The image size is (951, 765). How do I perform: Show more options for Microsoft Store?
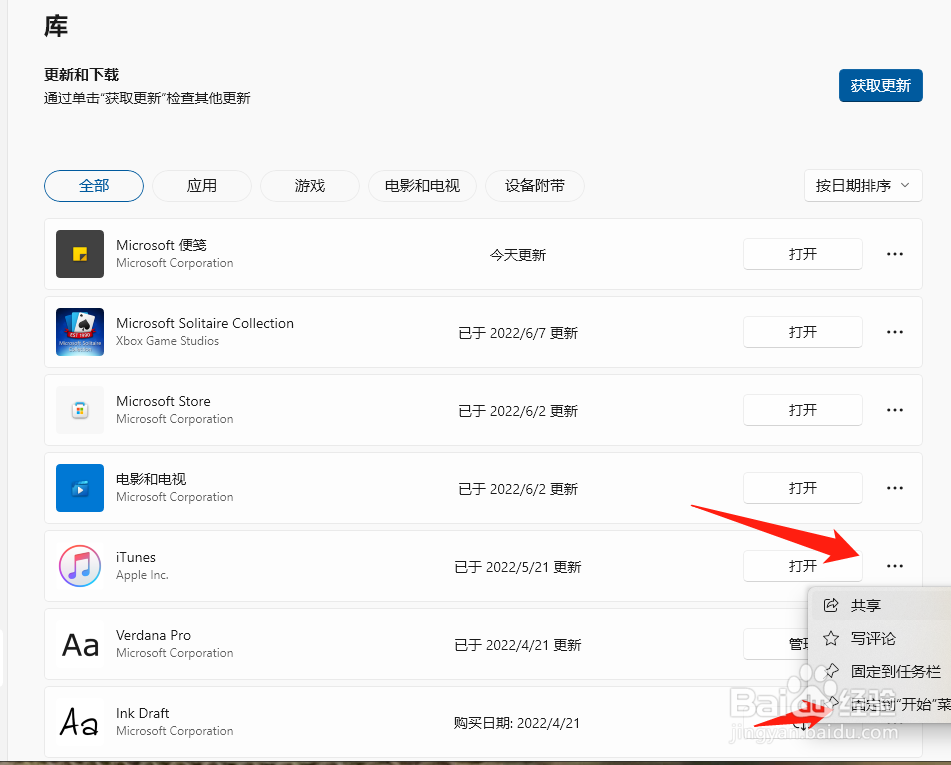(895, 410)
